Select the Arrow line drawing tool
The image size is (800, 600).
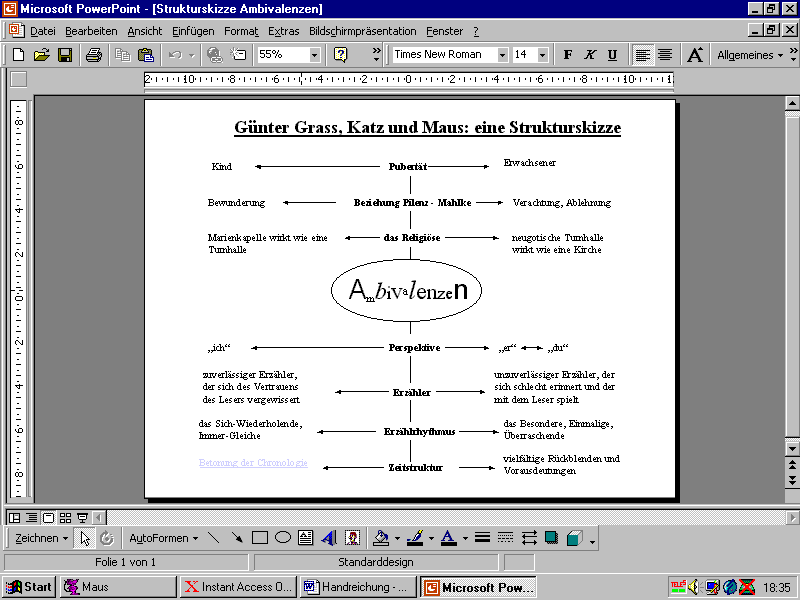tap(237, 538)
